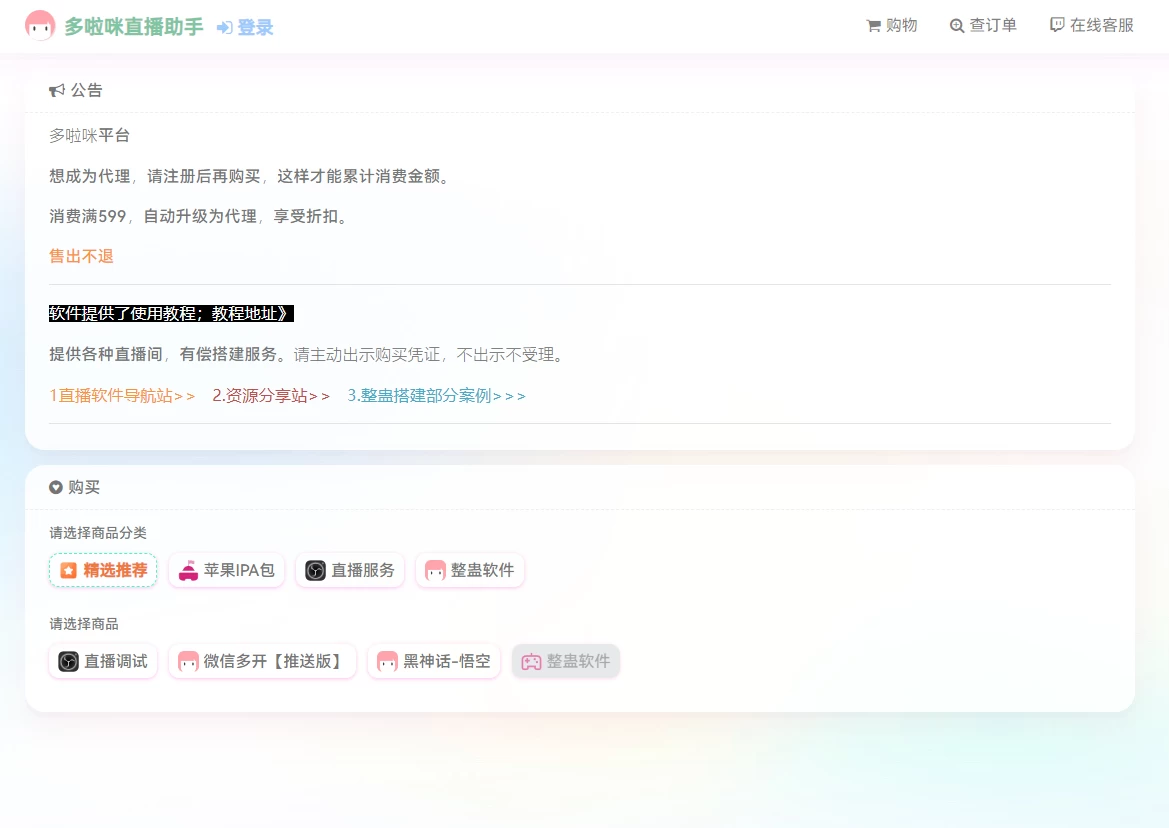The width and height of the screenshot is (1169, 828).
Task: Click the 多啦咪平台 announcement heading
Action: tap(89, 136)
